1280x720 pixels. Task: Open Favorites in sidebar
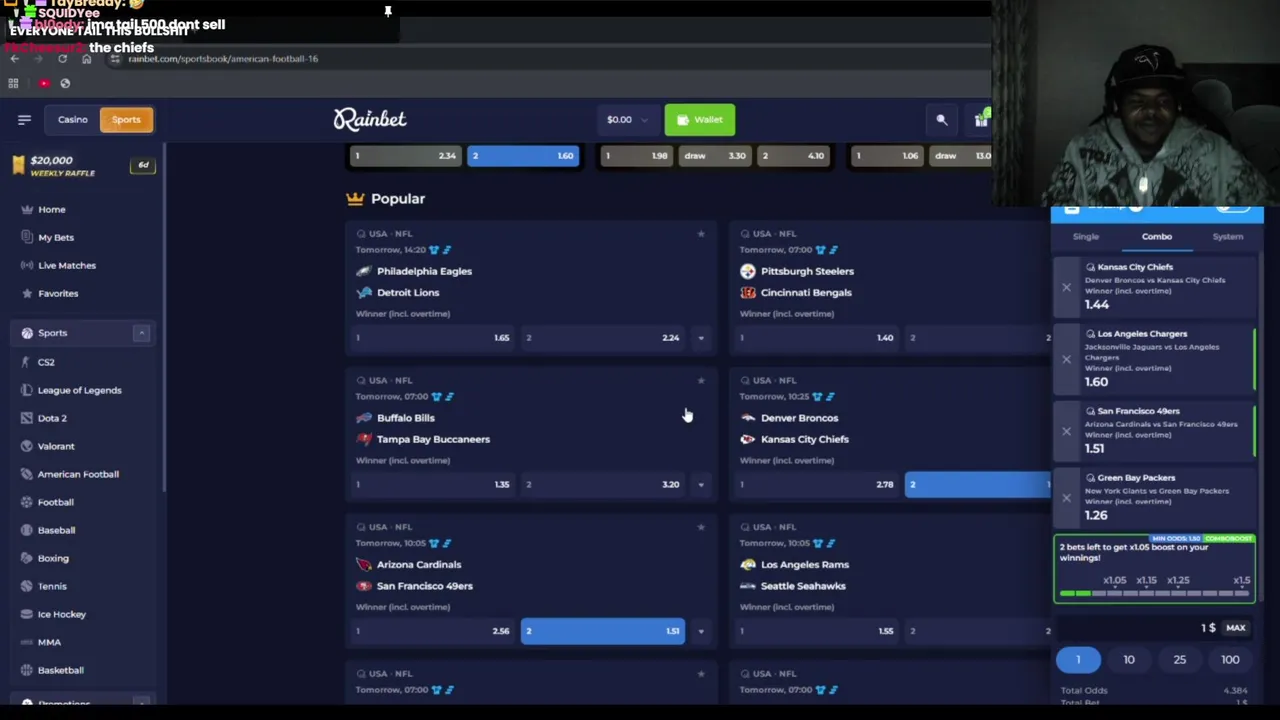click(x=58, y=293)
